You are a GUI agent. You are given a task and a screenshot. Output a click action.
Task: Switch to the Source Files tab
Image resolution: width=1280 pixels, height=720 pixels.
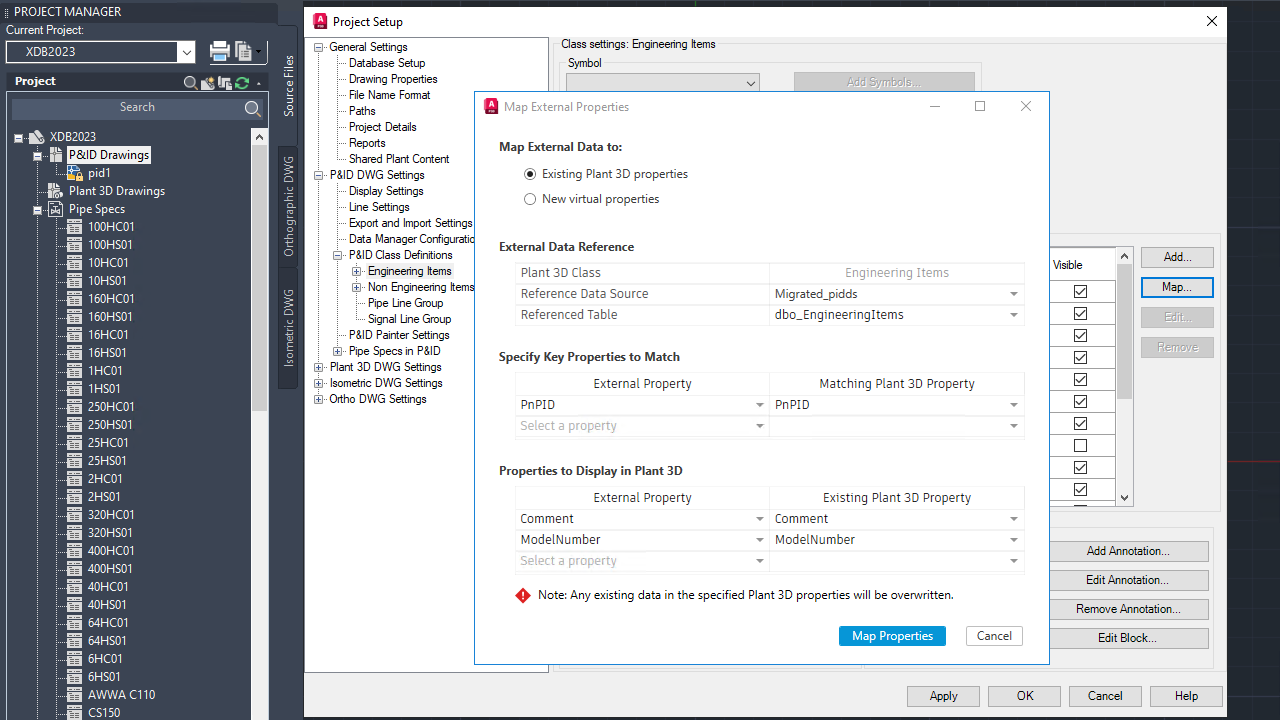point(289,86)
